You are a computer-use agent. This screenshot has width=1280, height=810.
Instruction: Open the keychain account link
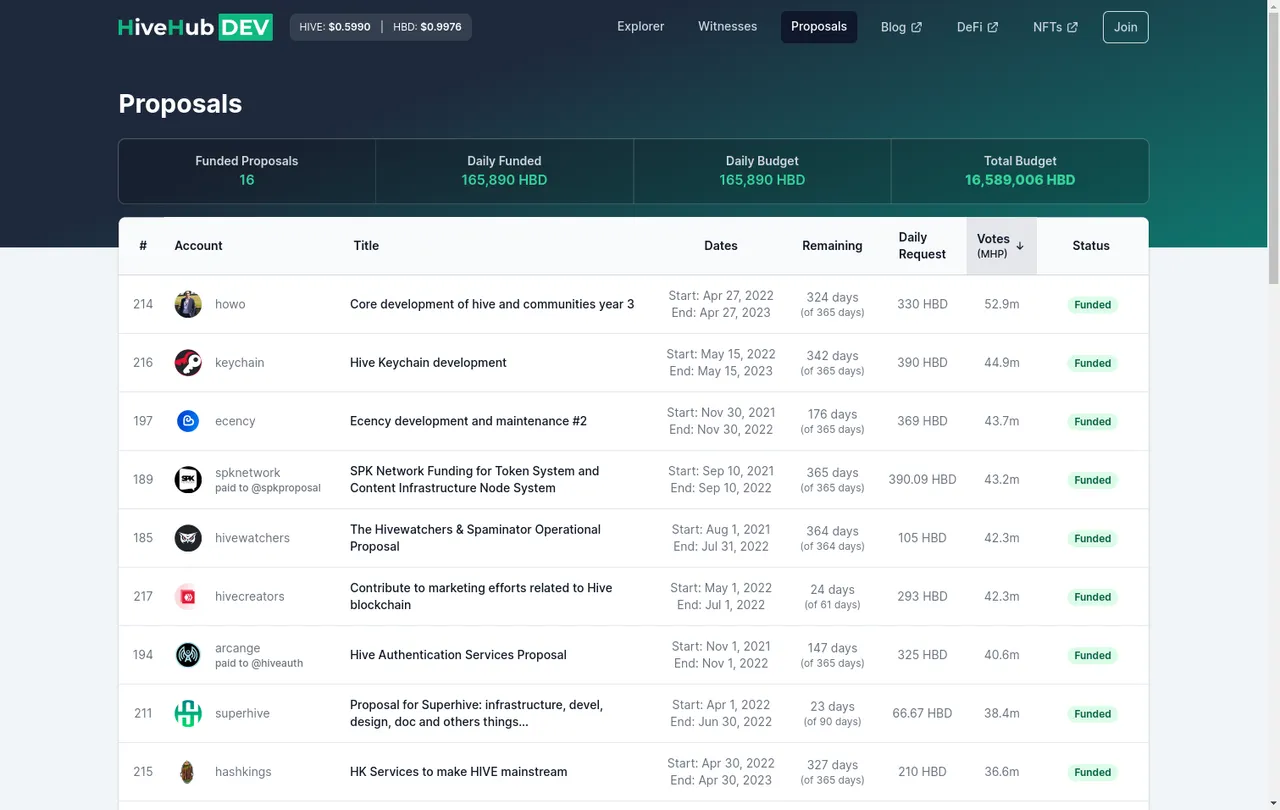[240, 363]
